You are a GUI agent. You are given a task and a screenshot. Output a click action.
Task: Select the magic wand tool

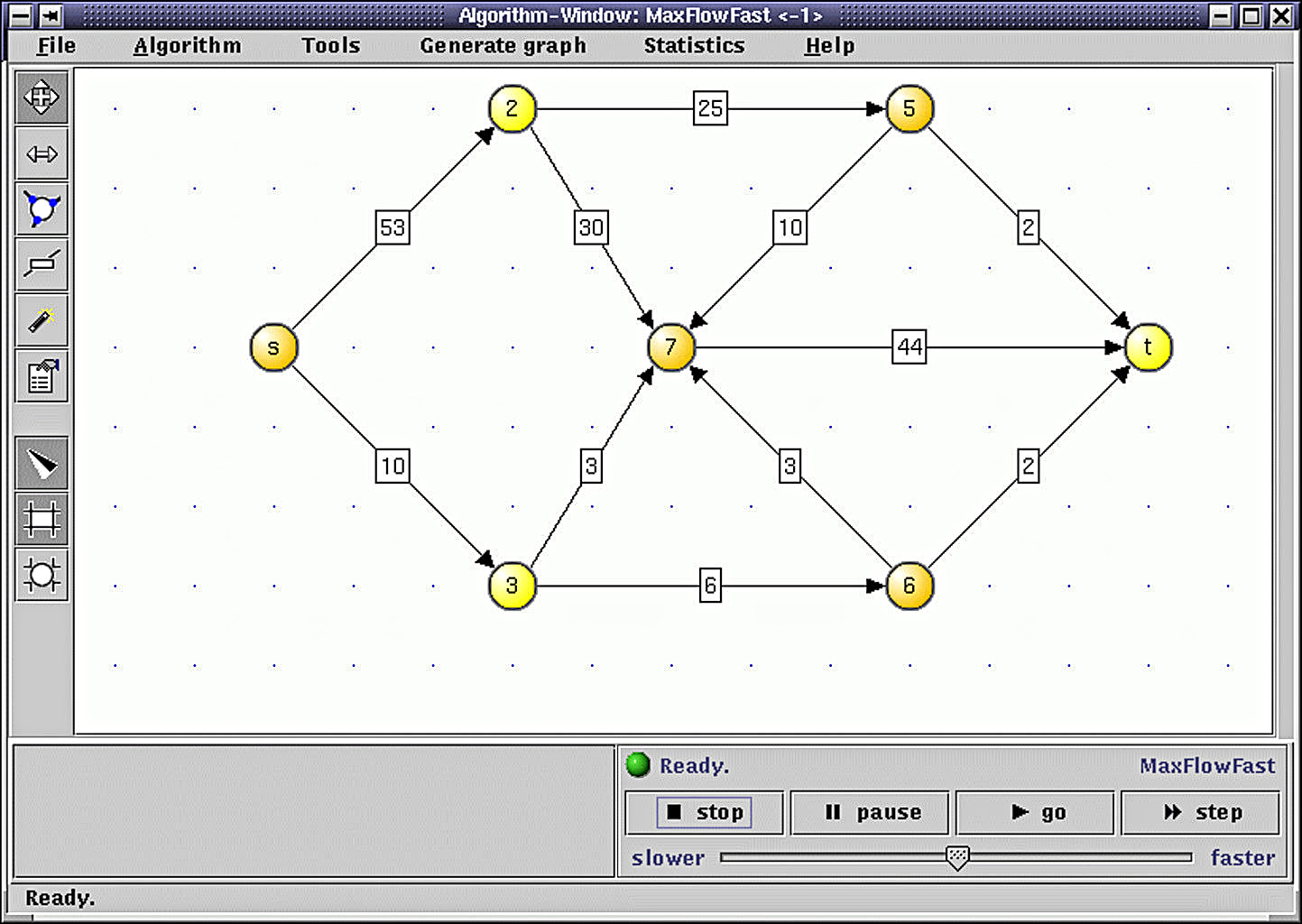click(x=42, y=321)
